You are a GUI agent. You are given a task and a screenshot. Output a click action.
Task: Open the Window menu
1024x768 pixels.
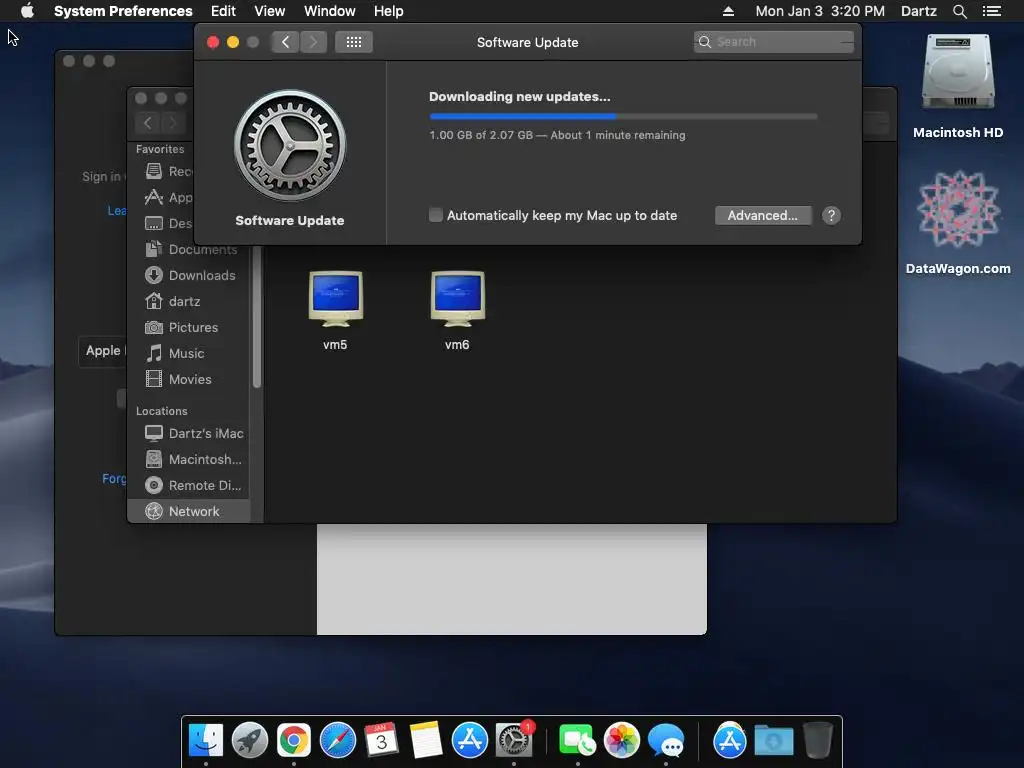tap(330, 11)
